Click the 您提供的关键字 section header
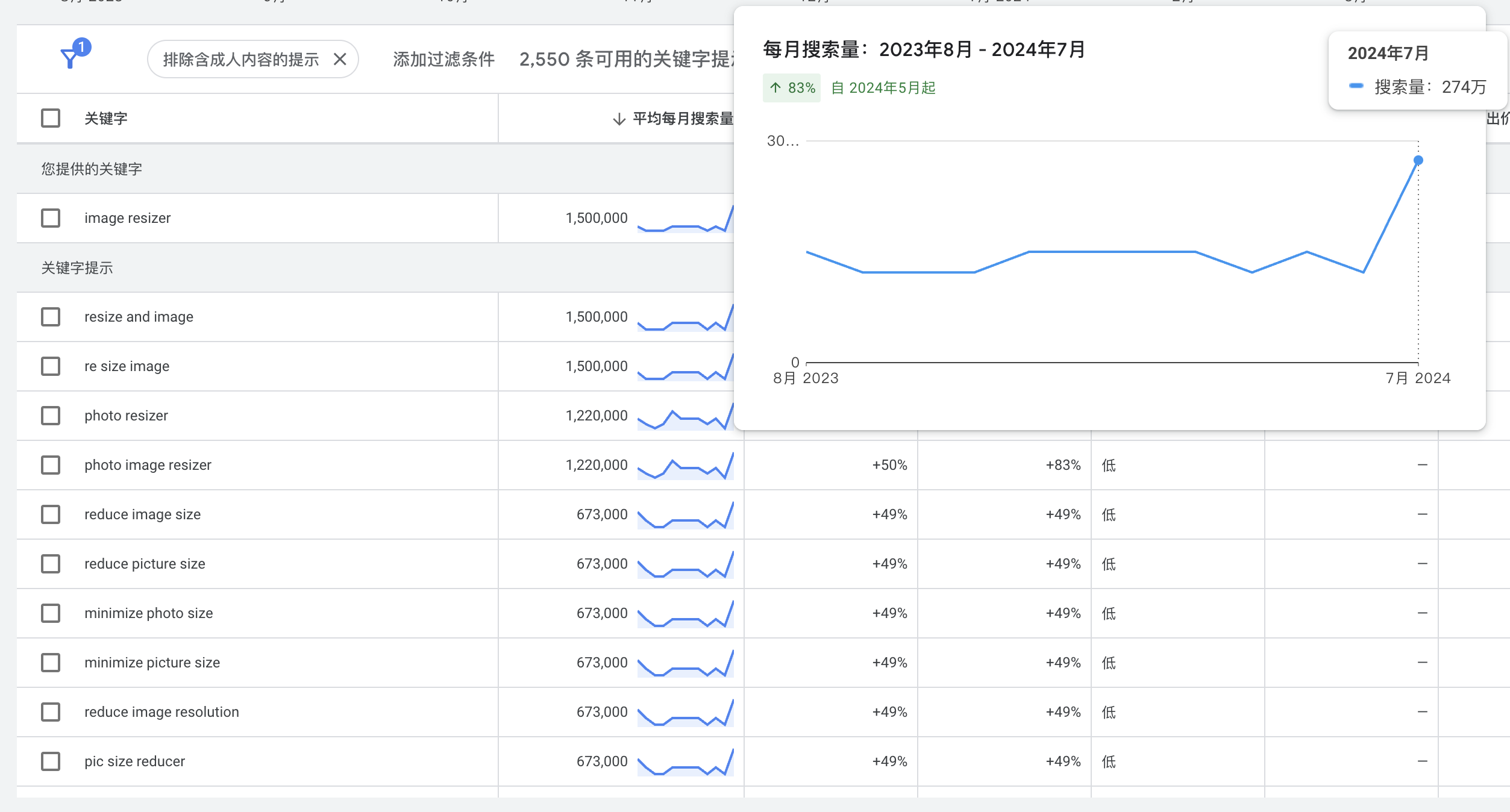 click(x=92, y=169)
